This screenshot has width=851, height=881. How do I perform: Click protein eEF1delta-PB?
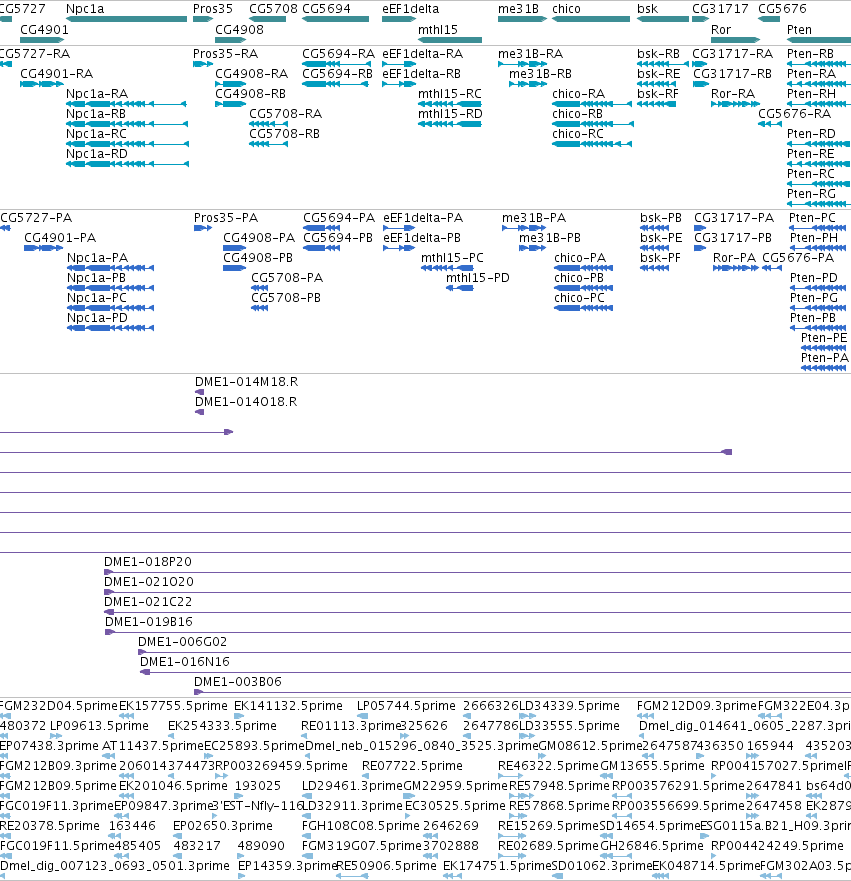coord(422,238)
